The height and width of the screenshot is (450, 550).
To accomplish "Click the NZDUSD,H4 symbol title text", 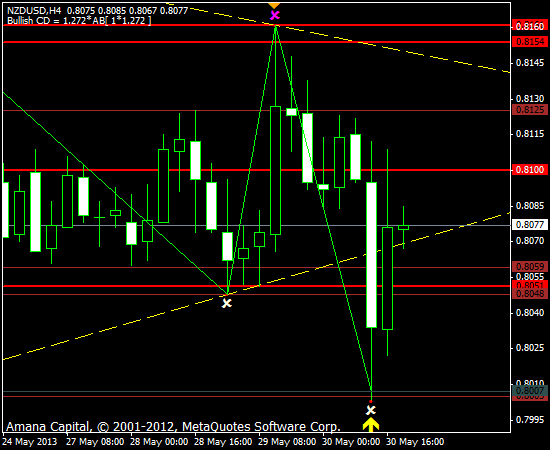I will point(34,11).
